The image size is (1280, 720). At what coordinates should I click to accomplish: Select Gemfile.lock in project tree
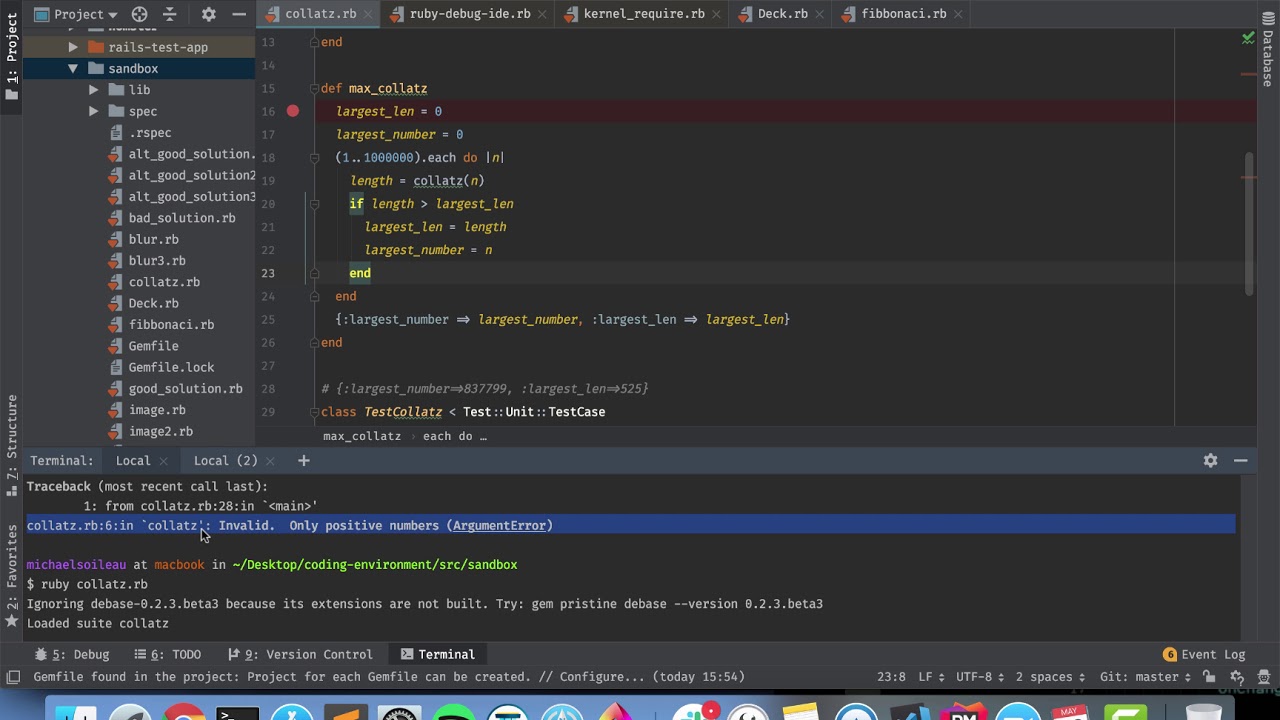[x=171, y=367]
